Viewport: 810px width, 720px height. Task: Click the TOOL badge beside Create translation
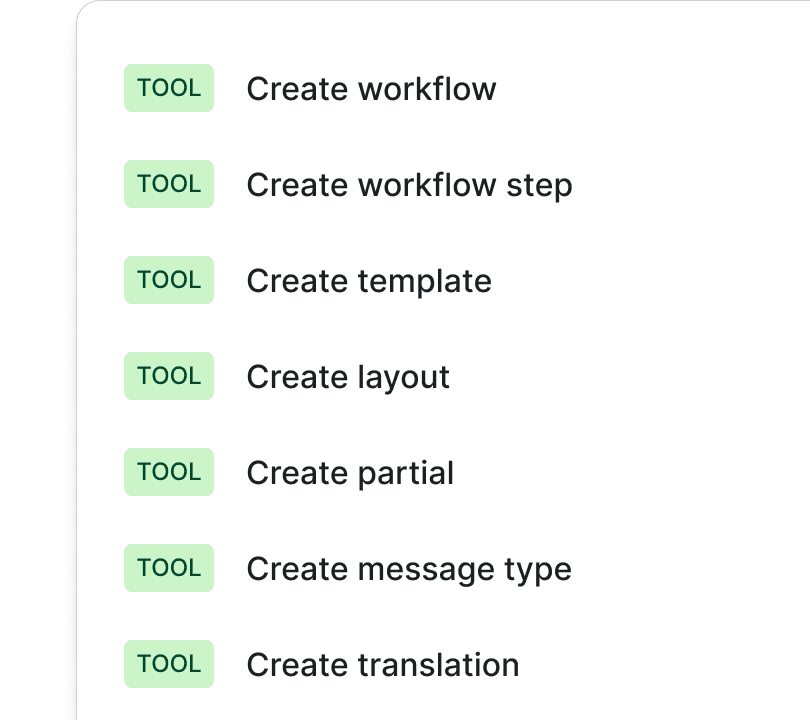click(x=168, y=664)
